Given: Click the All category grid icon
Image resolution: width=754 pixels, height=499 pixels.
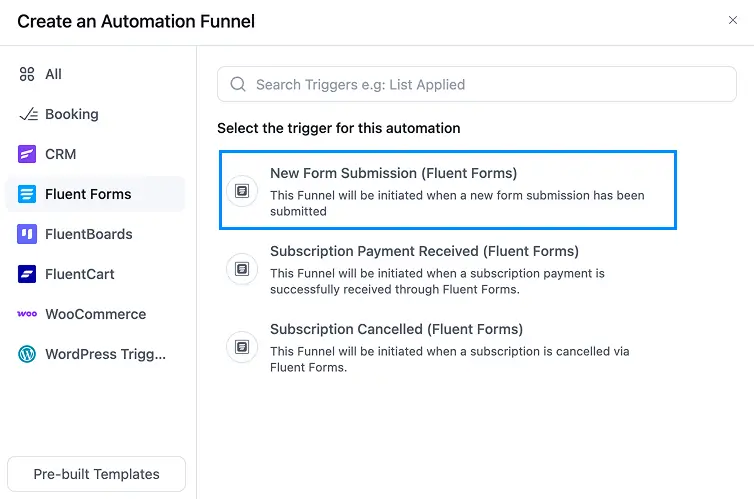Looking at the screenshot, I should (x=27, y=74).
